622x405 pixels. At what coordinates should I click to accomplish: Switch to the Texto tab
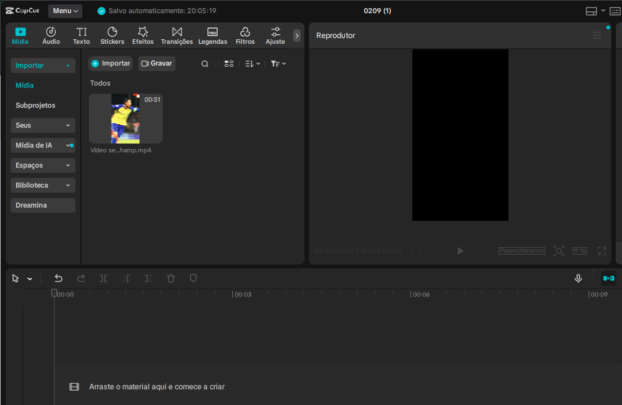coord(81,36)
